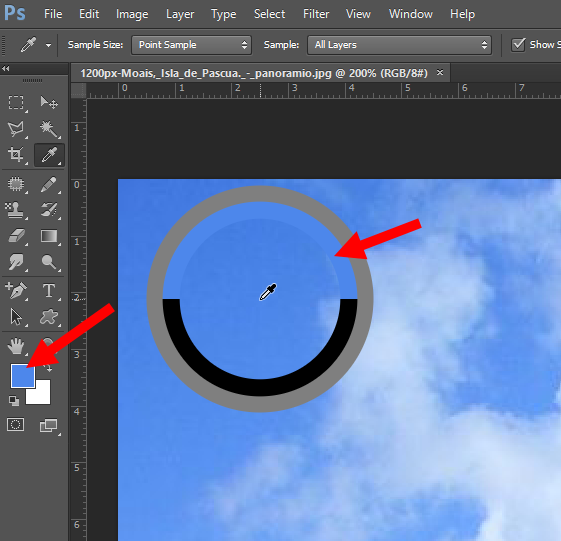Pick the Clone Stamp tool
Image resolution: width=561 pixels, height=541 pixels.
(x=16, y=210)
